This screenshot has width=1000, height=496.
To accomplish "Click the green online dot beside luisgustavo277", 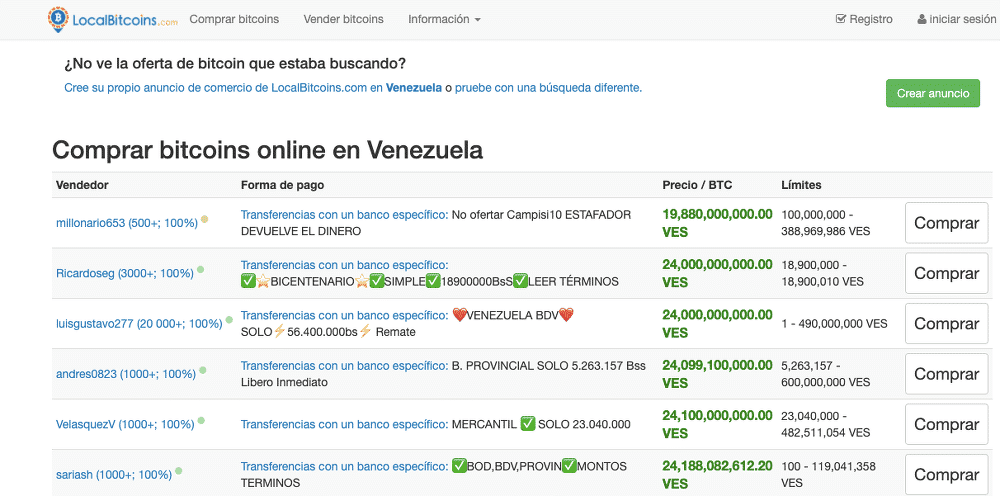I will click(229, 320).
